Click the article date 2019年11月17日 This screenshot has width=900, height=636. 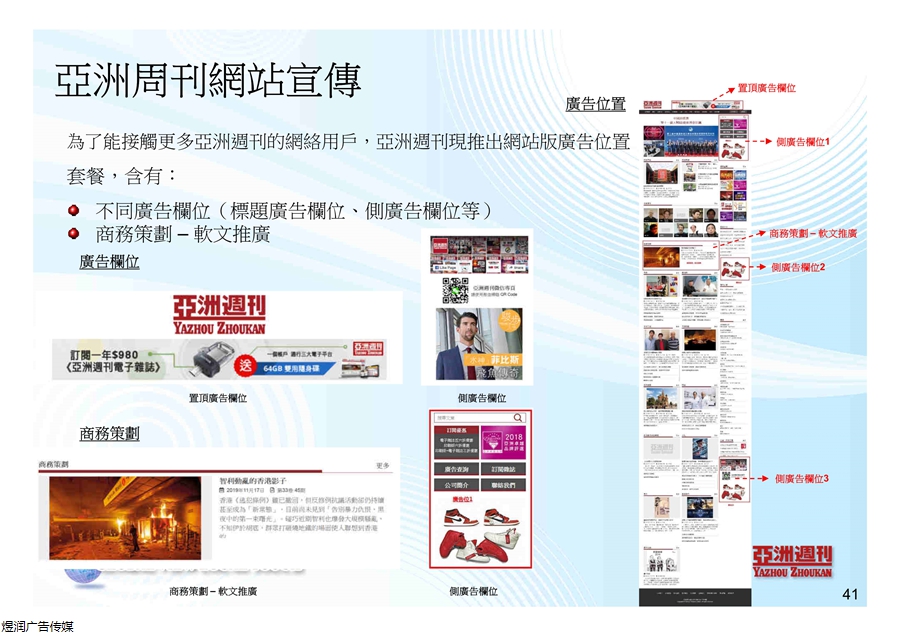point(246,491)
